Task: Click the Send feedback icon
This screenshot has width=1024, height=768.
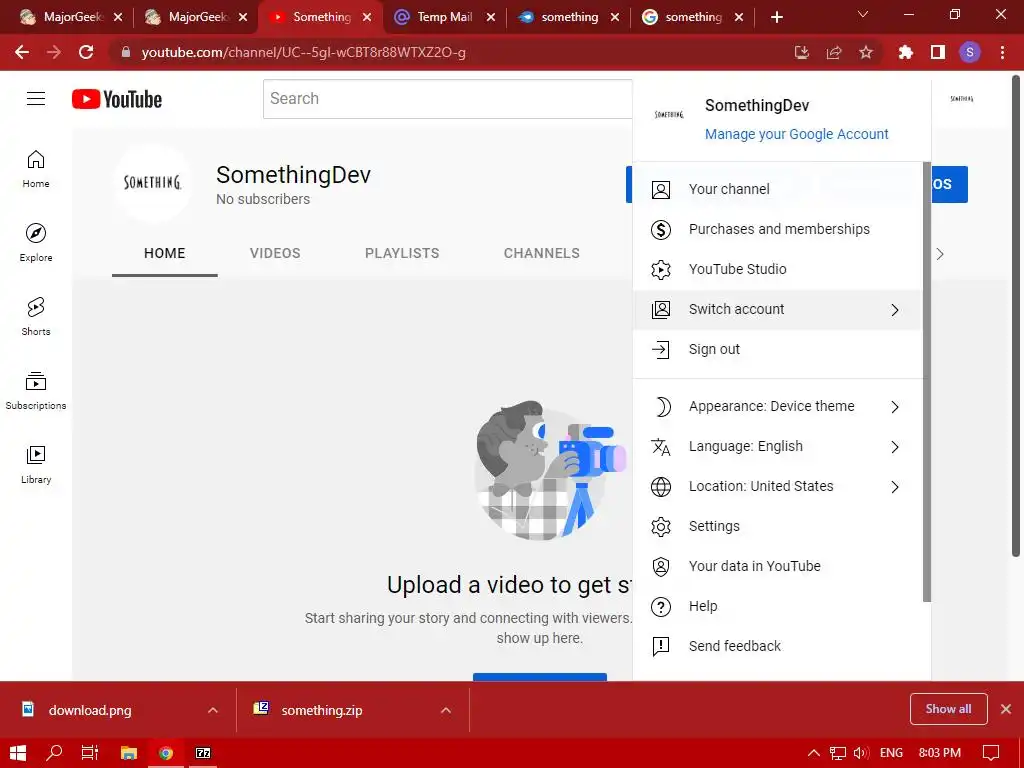Action: click(x=661, y=647)
